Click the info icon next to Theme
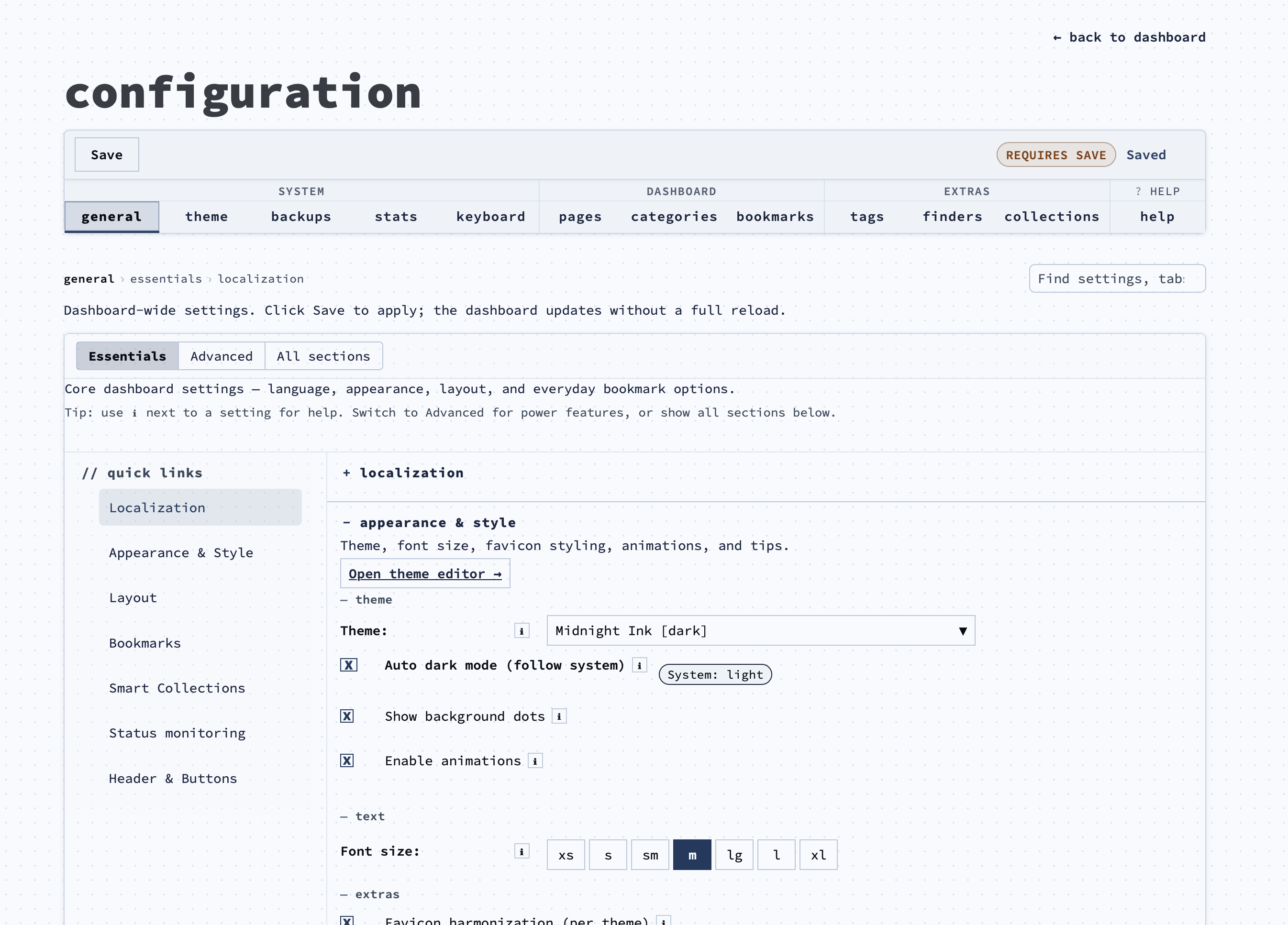Viewport: 1288px width, 925px height. [522, 631]
